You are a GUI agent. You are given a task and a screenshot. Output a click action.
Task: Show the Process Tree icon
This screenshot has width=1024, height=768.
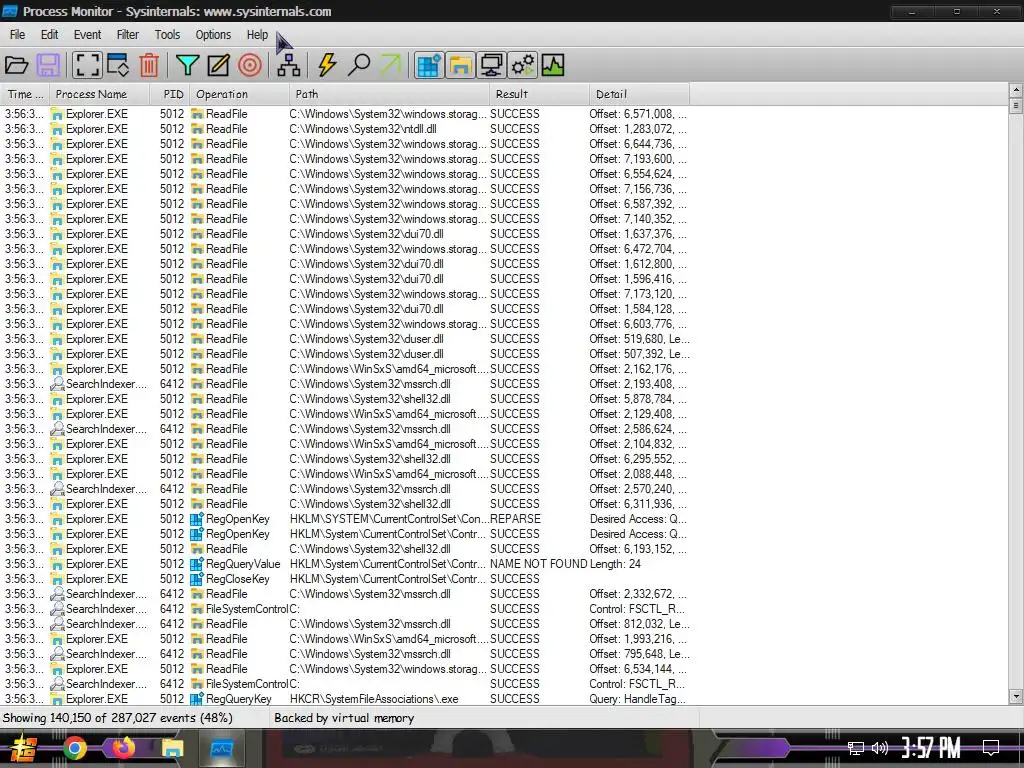288,65
